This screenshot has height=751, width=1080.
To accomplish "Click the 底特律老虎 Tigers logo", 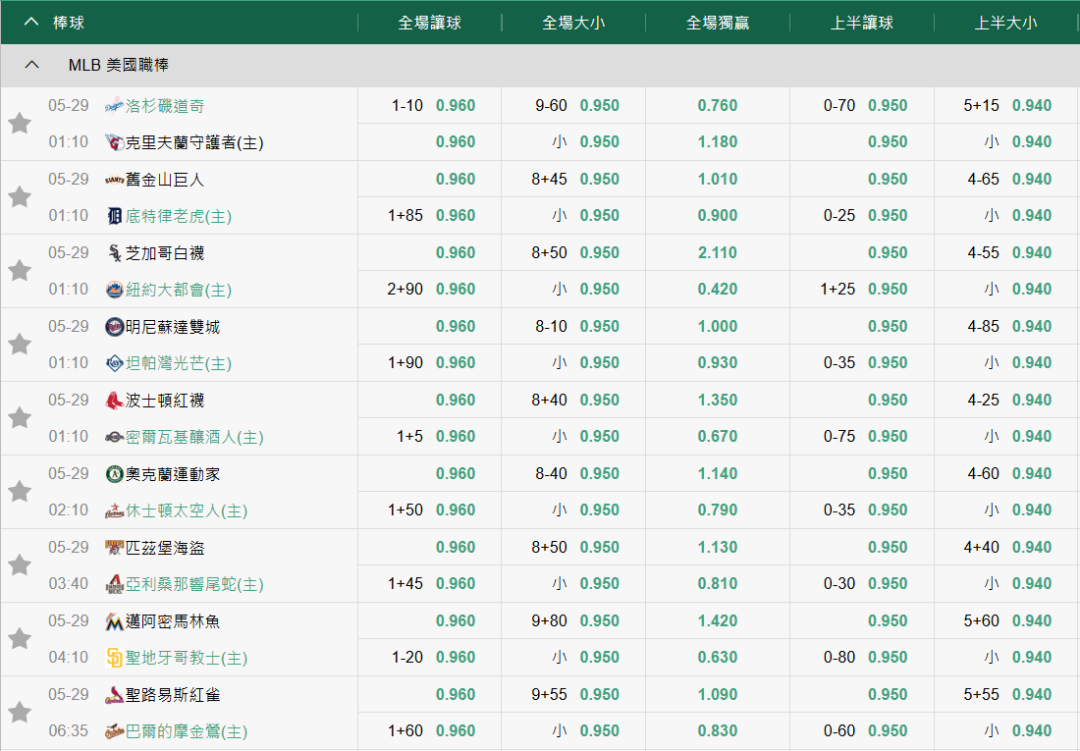I will click(114, 216).
